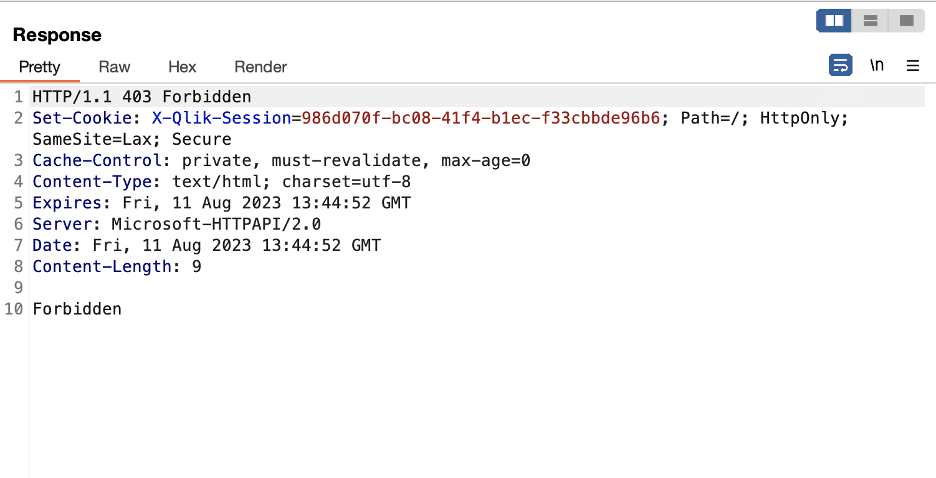Click the Response panel title
The image size is (936, 478).
click(x=57, y=35)
